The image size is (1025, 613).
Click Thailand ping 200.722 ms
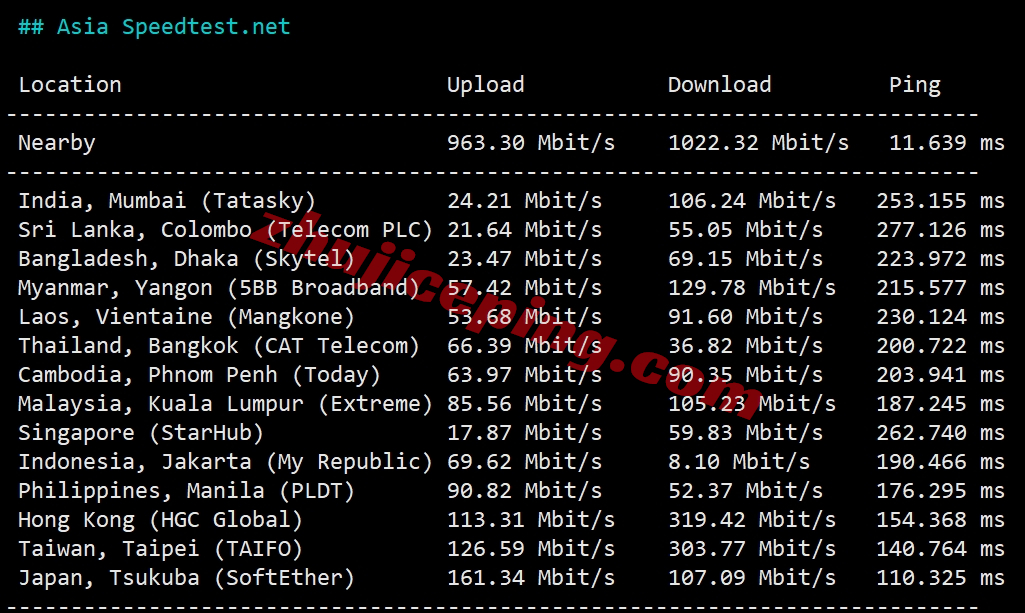click(x=941, y=346)
